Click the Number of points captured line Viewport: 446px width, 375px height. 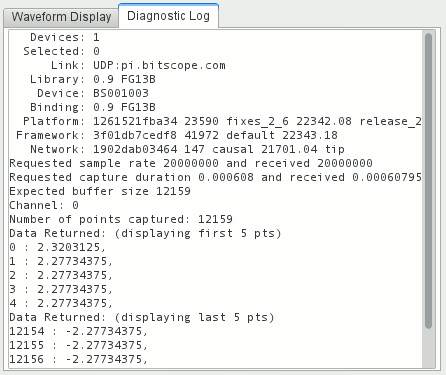pos(121,219)
